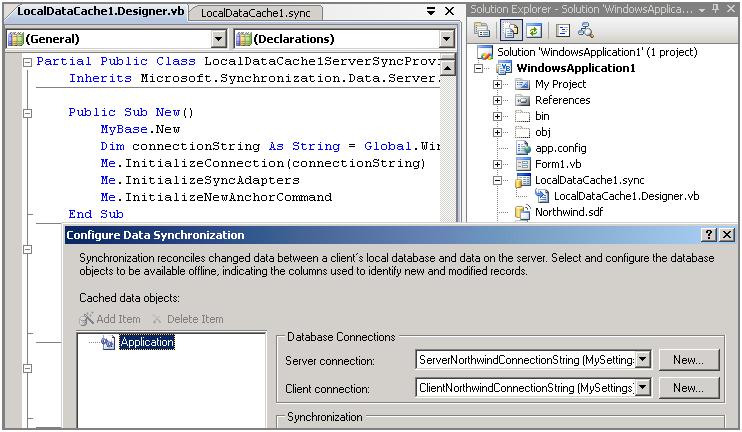Click the Properties icon in Solution Explorer toolbar
This screenshot has width=742, height=432.
[x=483, y=30]
